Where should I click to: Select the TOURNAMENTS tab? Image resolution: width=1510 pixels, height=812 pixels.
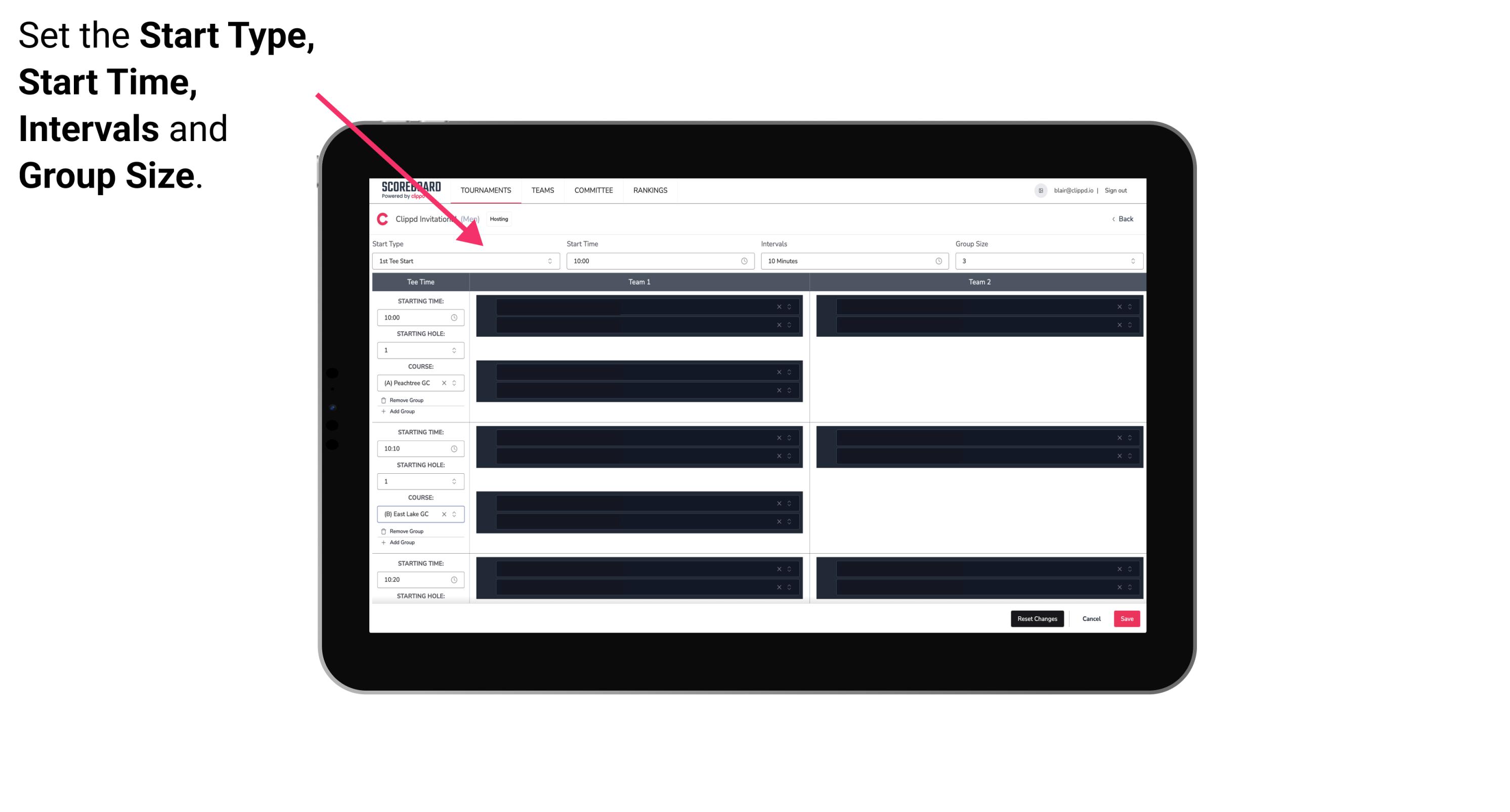[x=486, y=190]
